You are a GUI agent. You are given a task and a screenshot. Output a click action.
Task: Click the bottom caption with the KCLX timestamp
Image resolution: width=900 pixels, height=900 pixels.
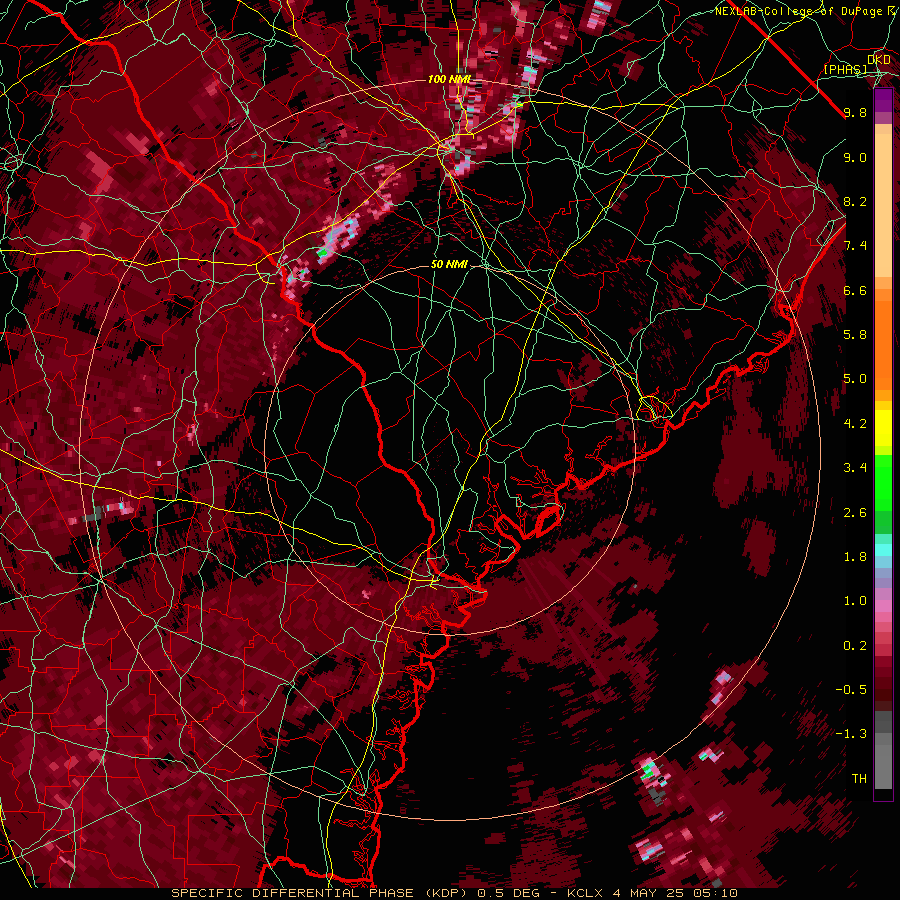click(x=454, y=893)
